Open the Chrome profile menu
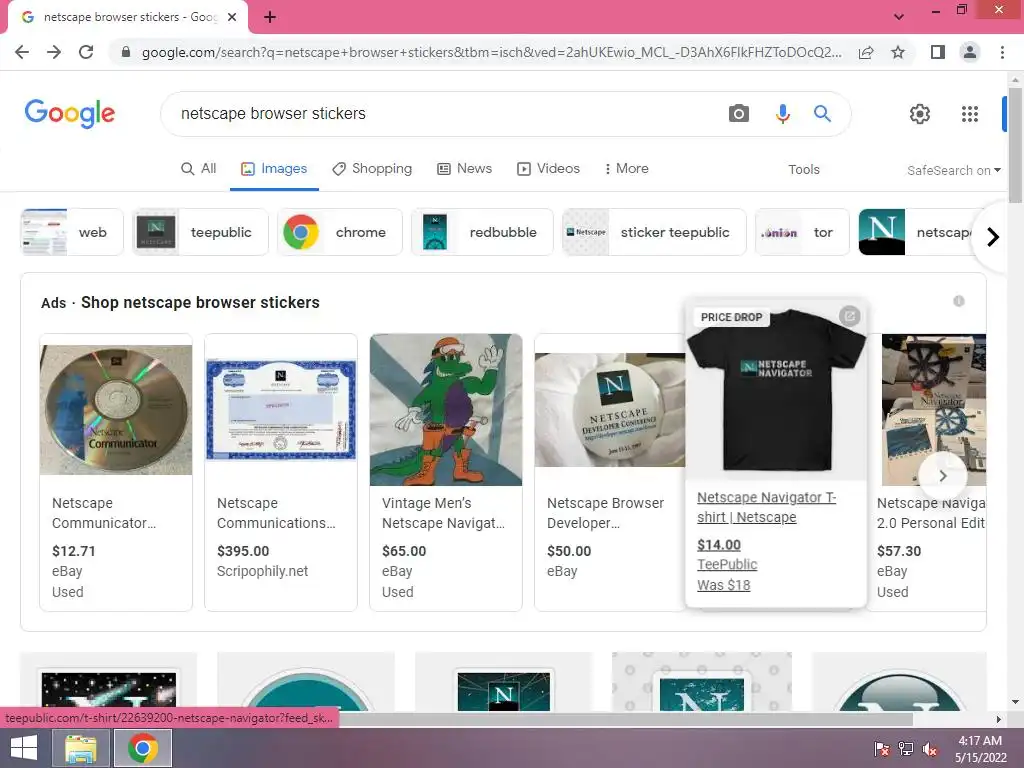Image resolution: width=1024 pixels, height=768 pixels. (970, 52)
